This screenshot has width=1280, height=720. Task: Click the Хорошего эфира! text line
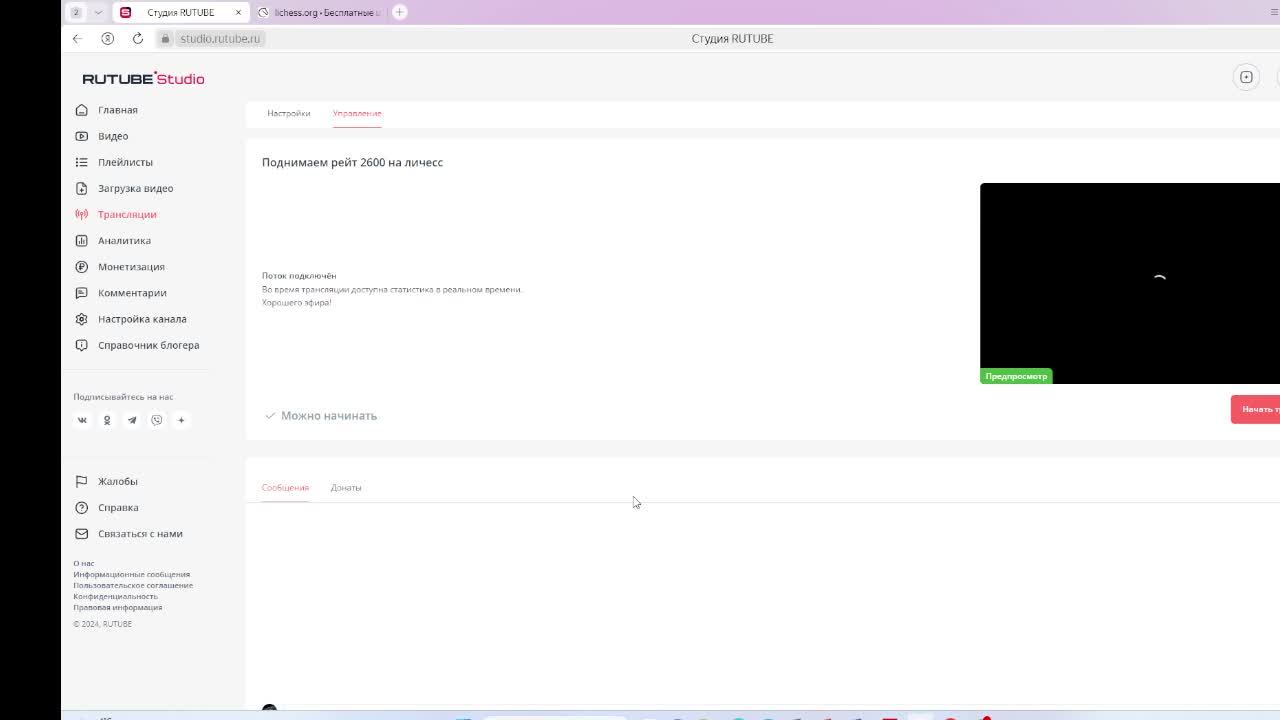(297, 303)
